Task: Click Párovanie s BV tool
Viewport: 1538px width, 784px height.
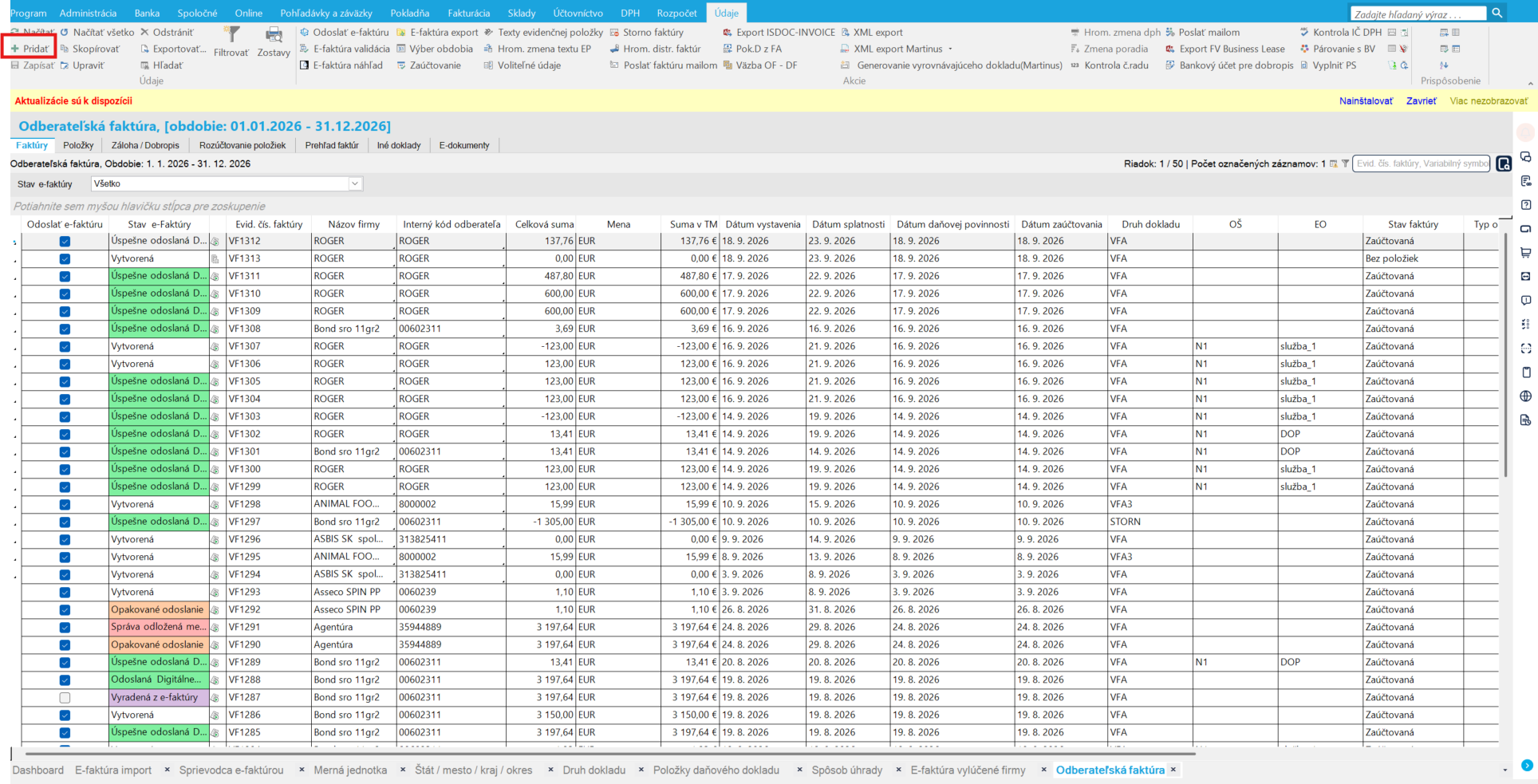Action: 1337,49
